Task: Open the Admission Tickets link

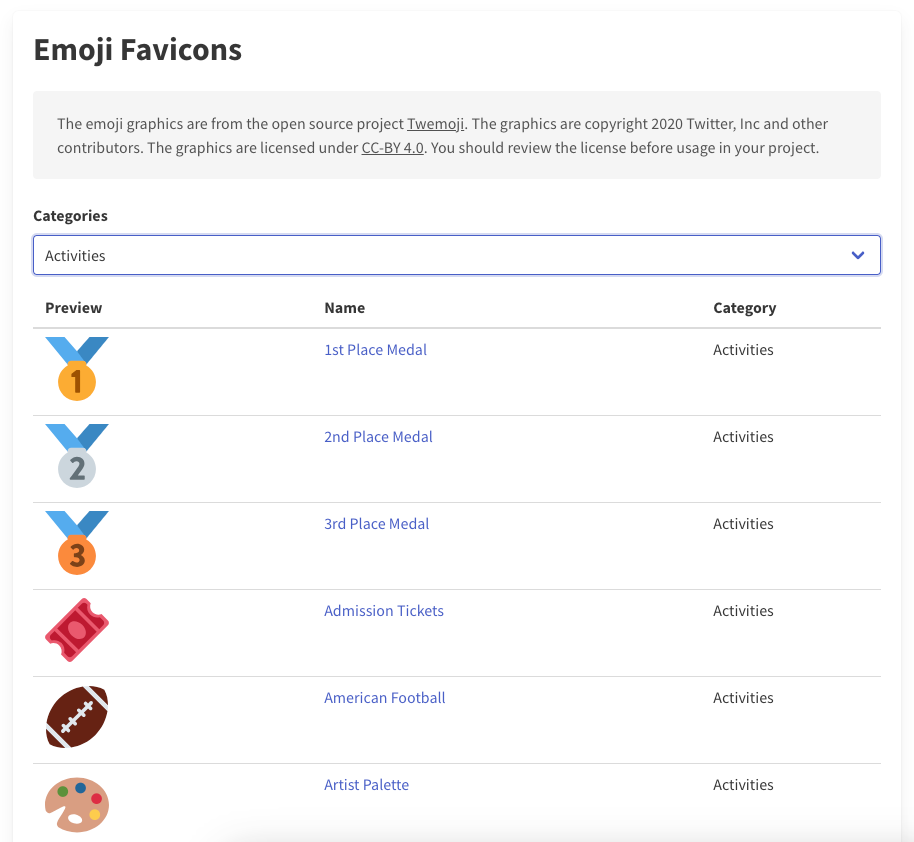Action: click(383, 611)
